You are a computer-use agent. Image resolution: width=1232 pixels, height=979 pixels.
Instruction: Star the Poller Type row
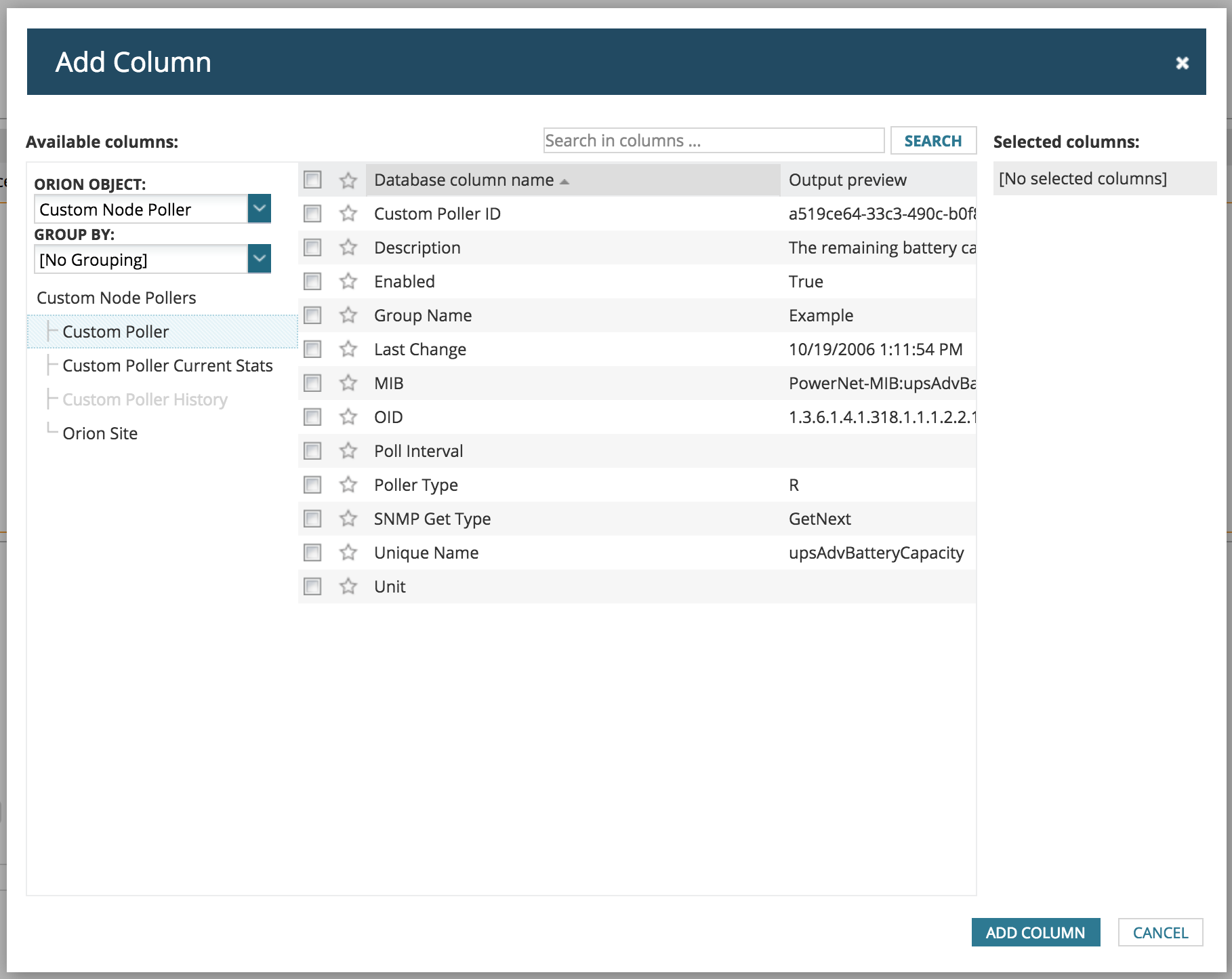(348, 485)
